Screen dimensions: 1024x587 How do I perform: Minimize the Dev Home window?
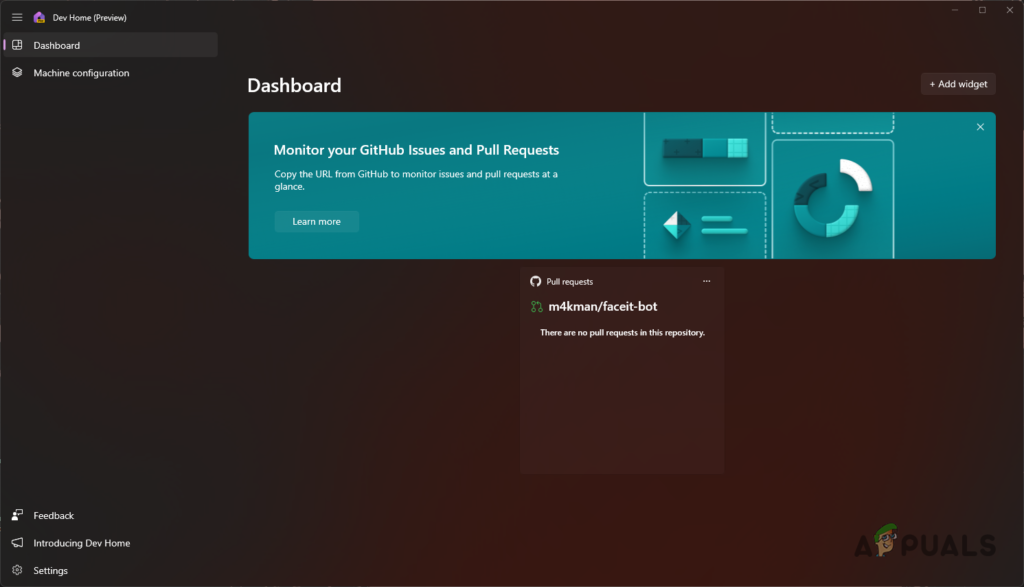click(x=953, y=9)
